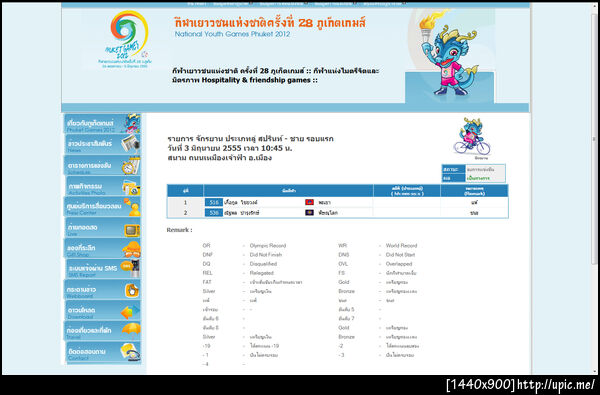Click the Remark column header in results table
Viewport: 600px width, 395px height.
coord(474,191)
